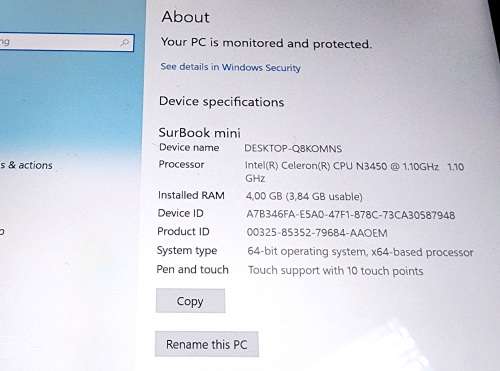Click the Processor label

(x=181, y=164)
